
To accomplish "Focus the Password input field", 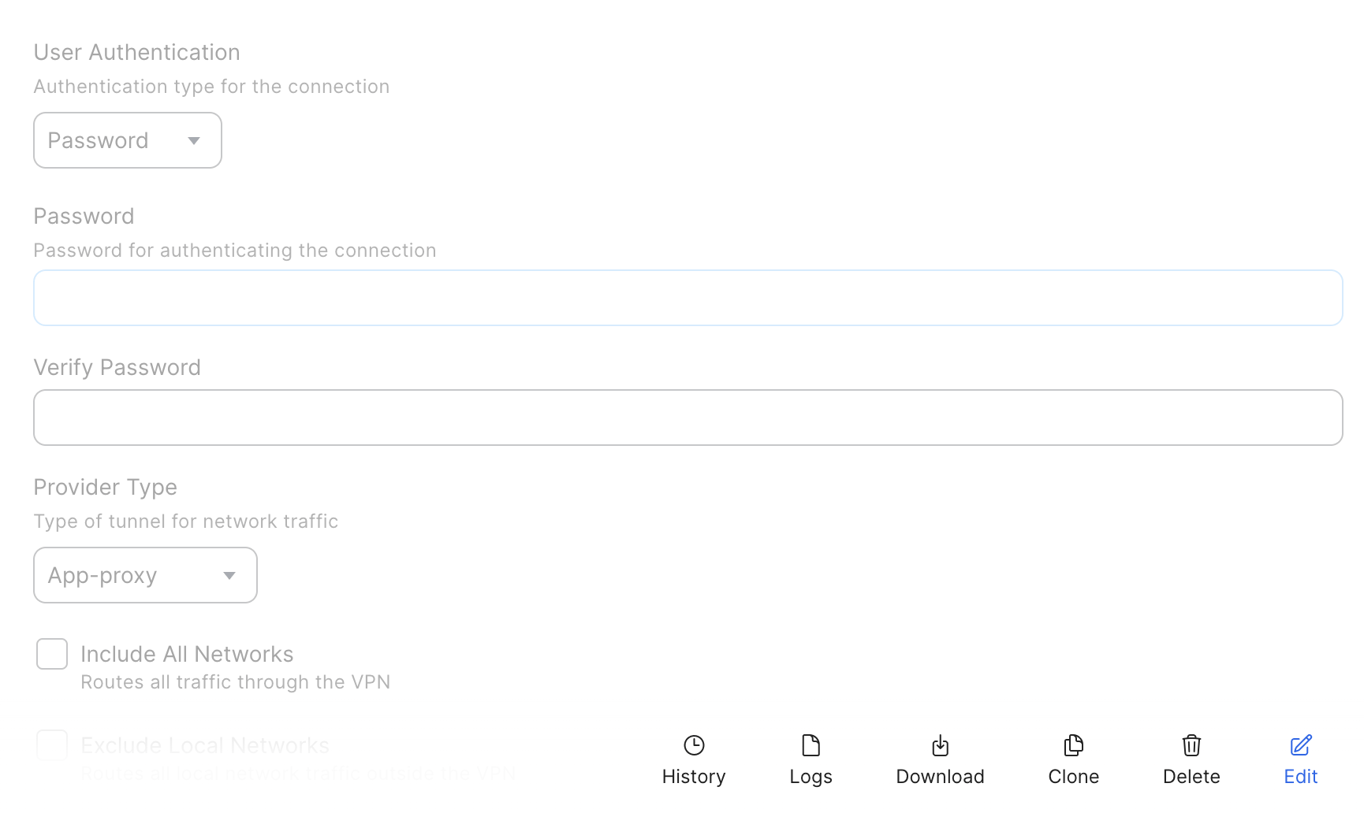I will (x=688, y=298).
